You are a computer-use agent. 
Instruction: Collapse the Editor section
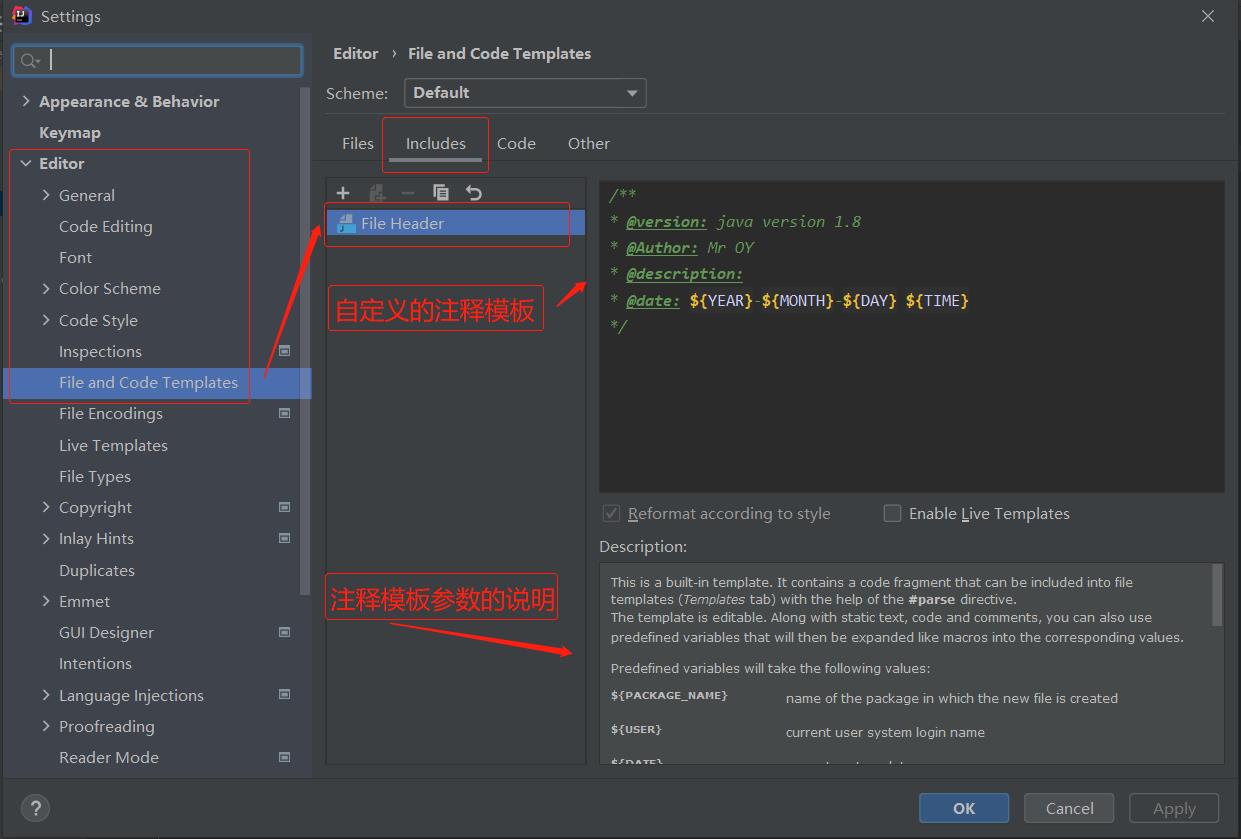point(26,163)
